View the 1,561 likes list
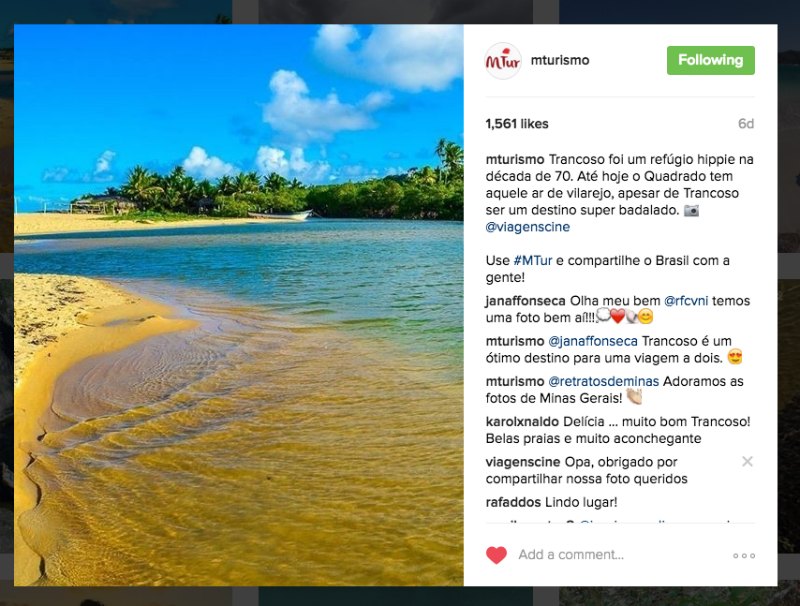 (517, 124)
